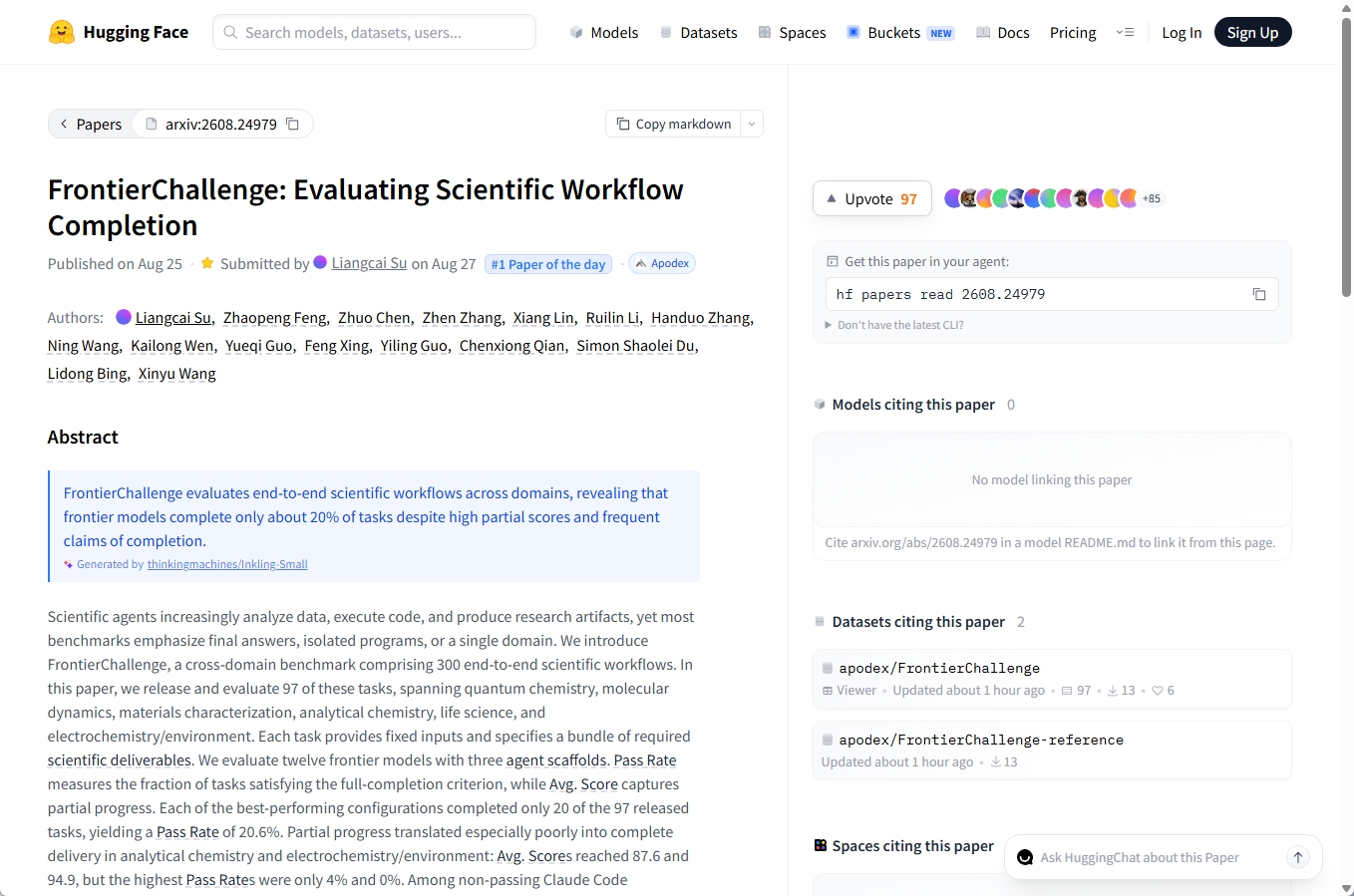The width and height of the screenshot is (1354, 896).
Task: Click the "No model linking this paper" text
Action: pyautogui.click(x=1052, y=479)
